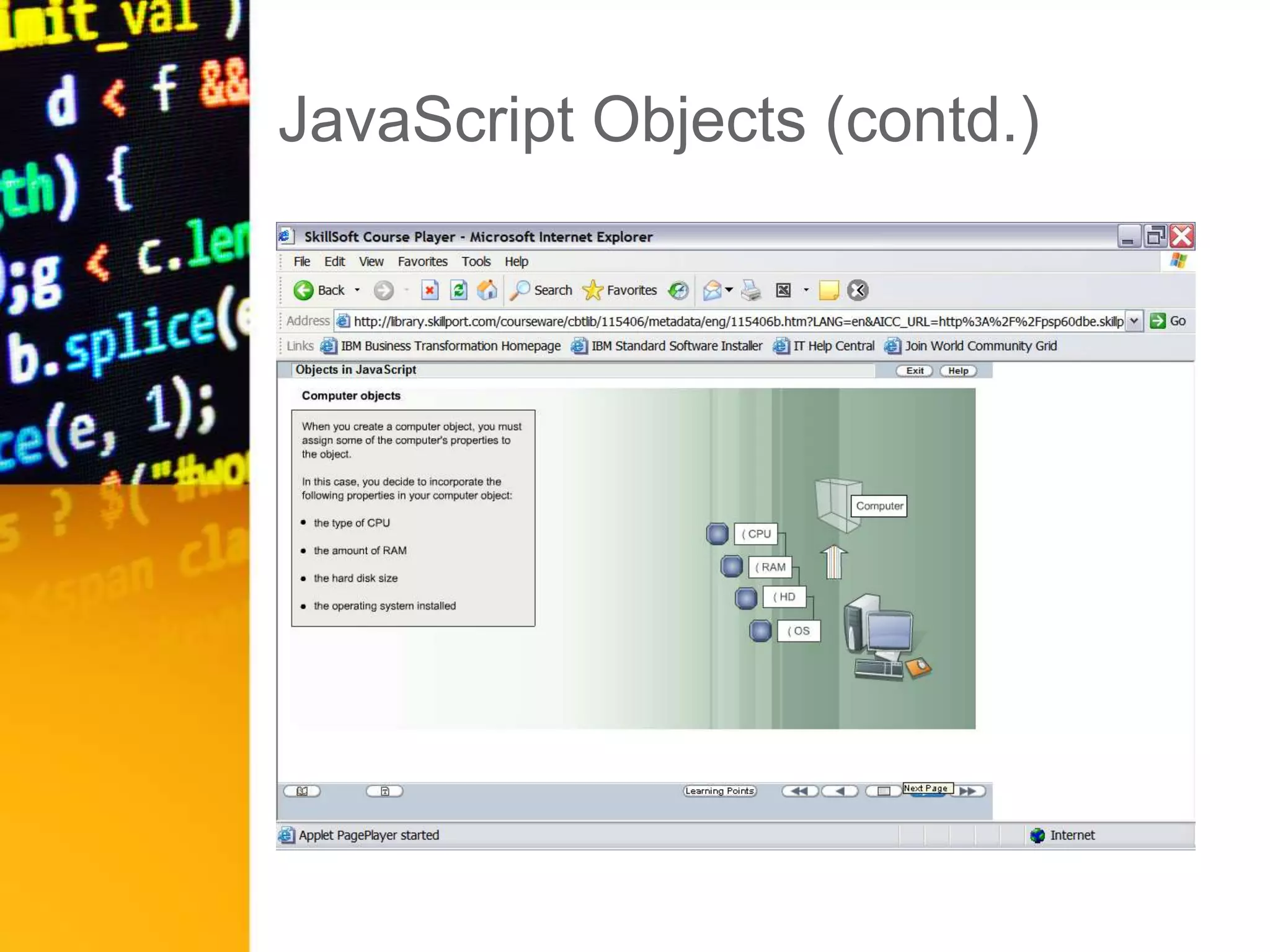Click the course Help button

(958, 371)
